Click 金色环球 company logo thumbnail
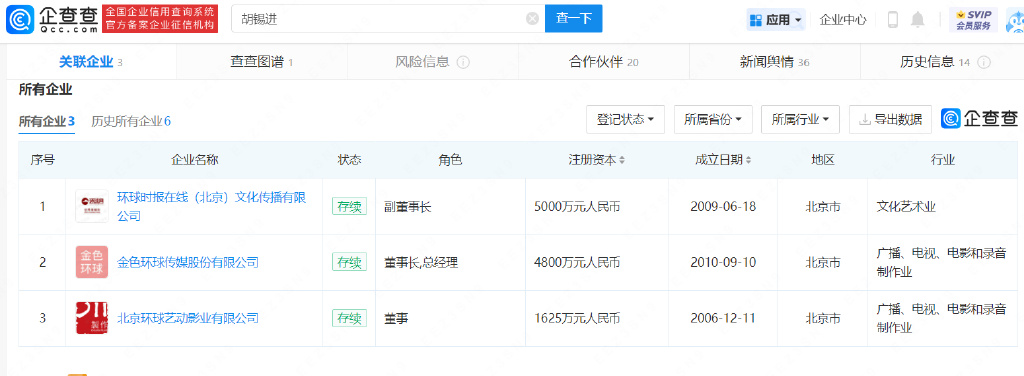Viewport: 1024px width, 376px height. [92, 262]
